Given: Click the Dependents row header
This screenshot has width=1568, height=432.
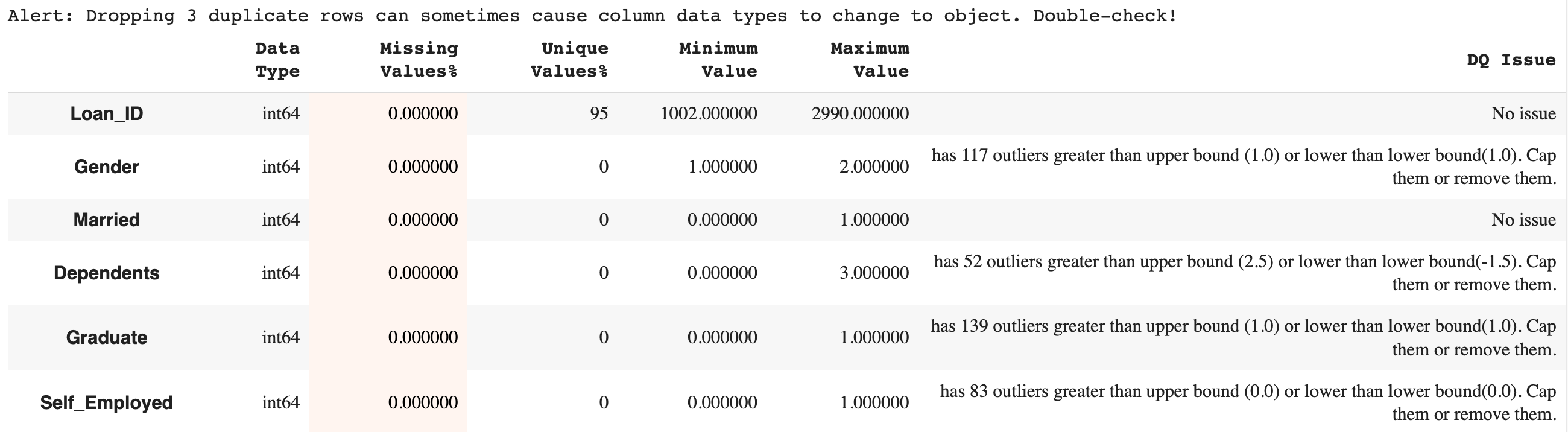Looking at the screenshot, I should pos(107,273).
